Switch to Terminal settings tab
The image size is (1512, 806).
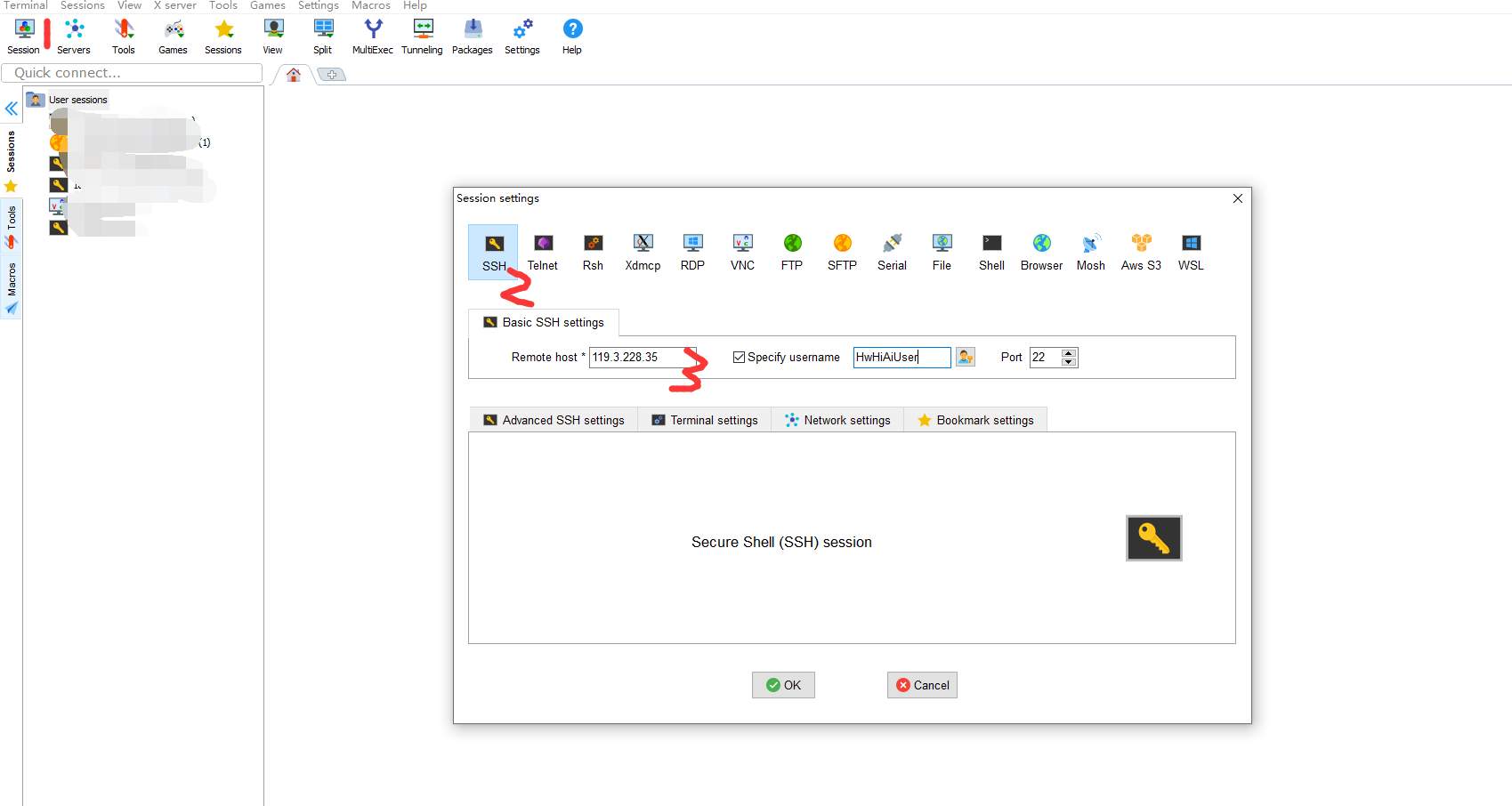[705, 420]
